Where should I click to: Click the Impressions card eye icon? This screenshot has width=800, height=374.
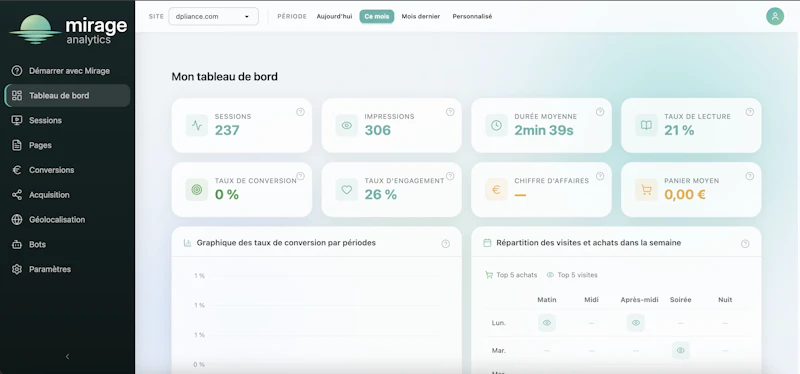pyautogui.click(x=346, y=125)
